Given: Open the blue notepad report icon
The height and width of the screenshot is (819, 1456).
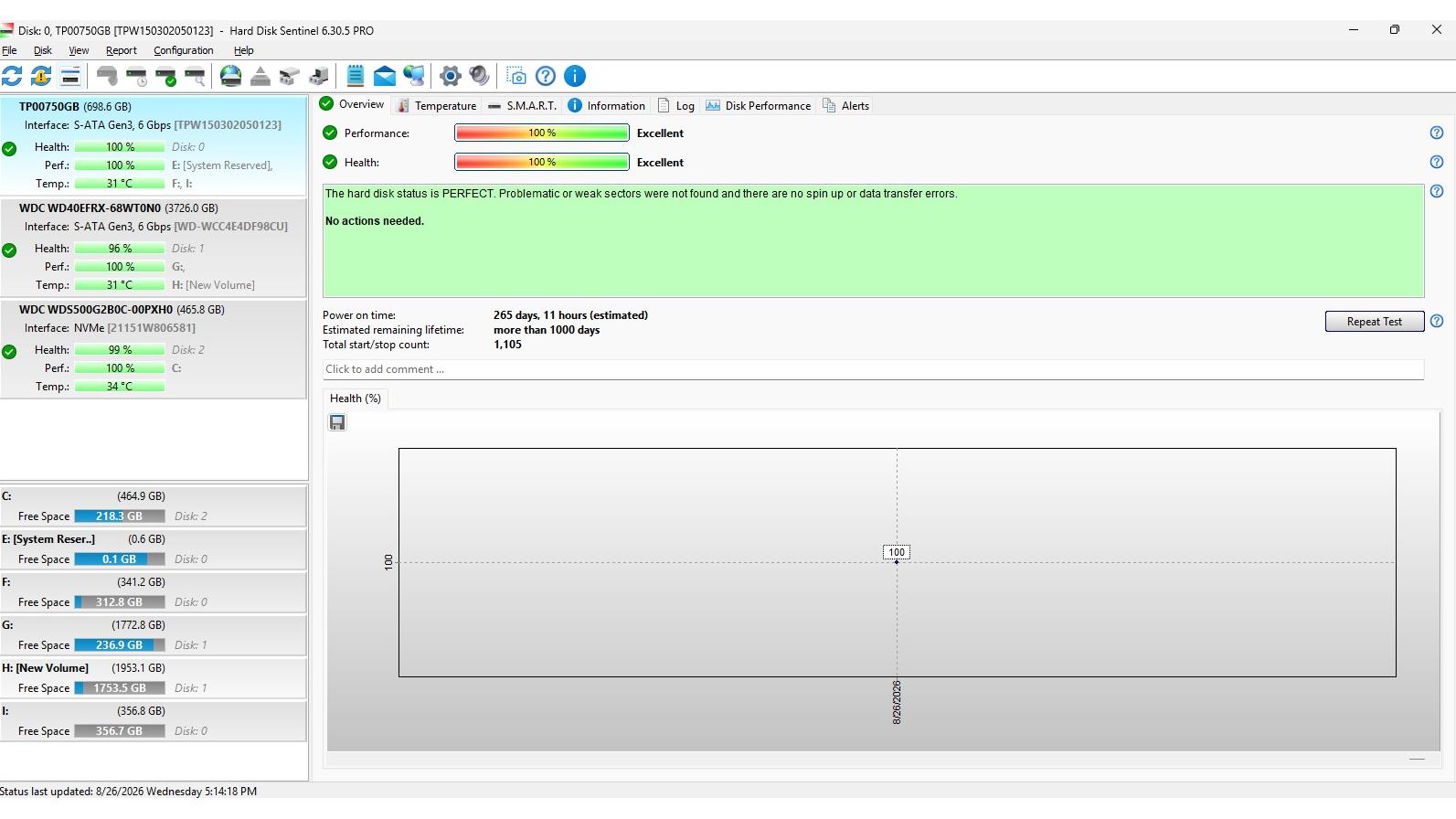Looking at the screenshot, I should [x=356, y=76].
